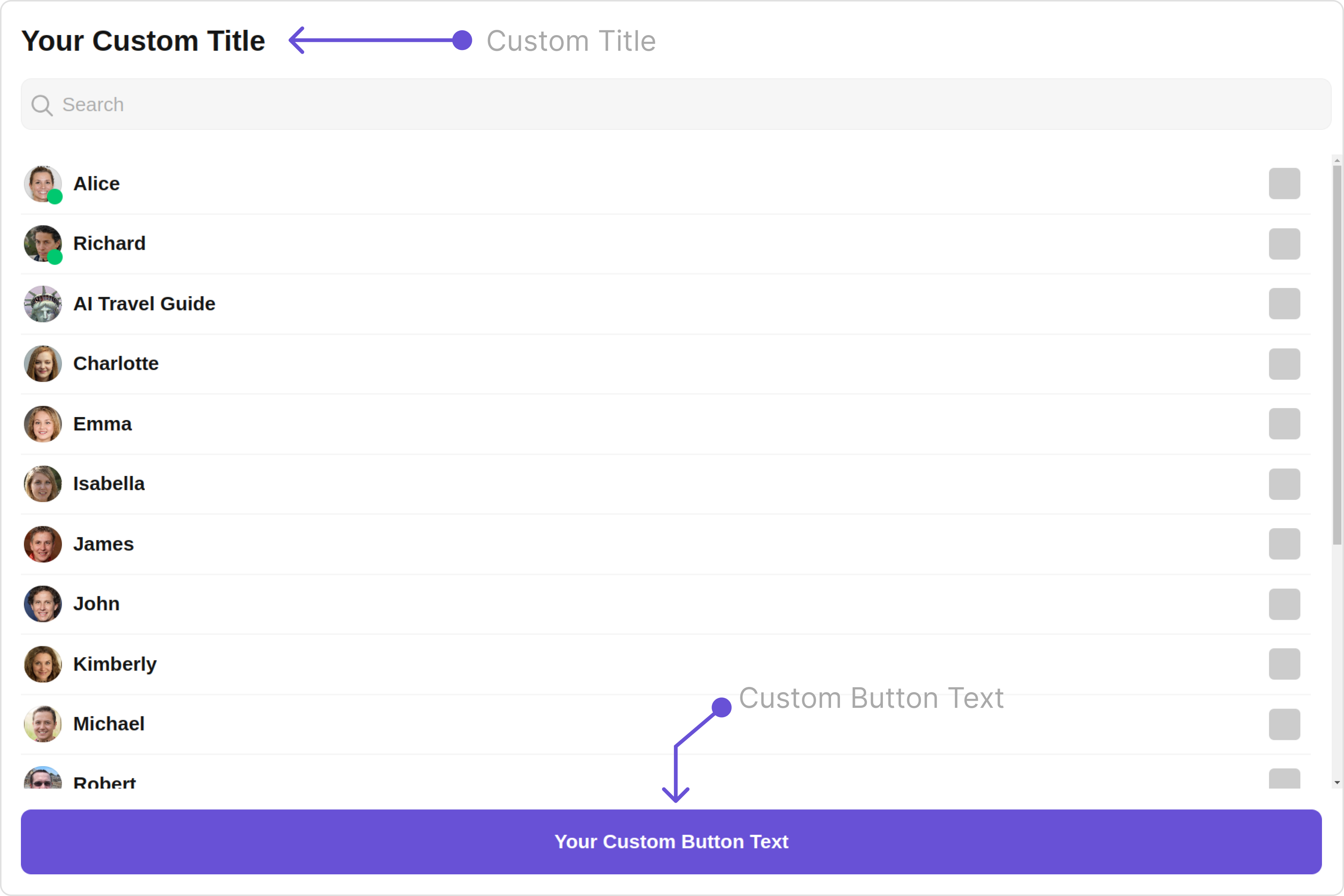
Task: Mark the checkbox beside AI Travel Guide
Action: (x=1284, y=304)
